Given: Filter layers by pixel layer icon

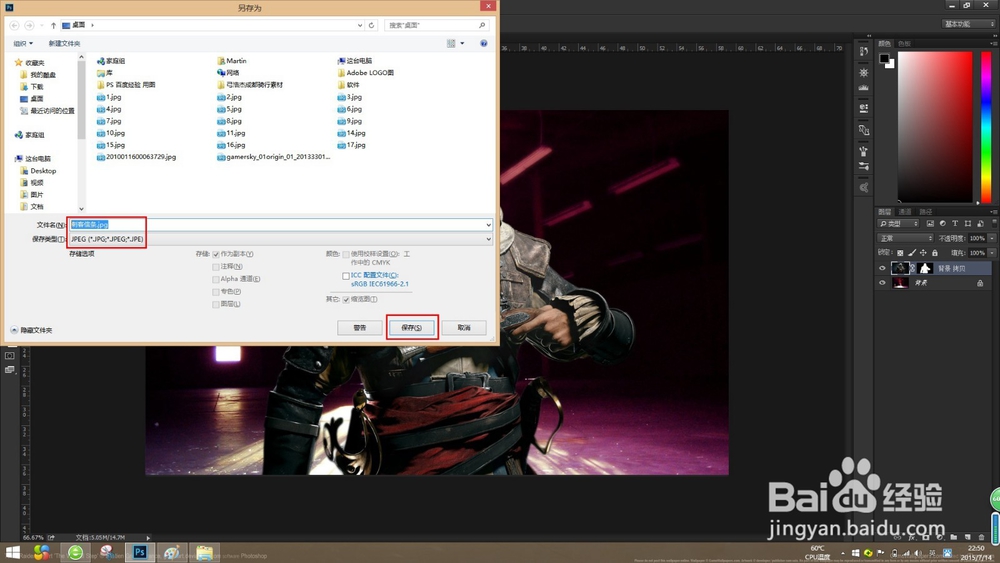Looking at the screenshot, I should click(930, 224).
